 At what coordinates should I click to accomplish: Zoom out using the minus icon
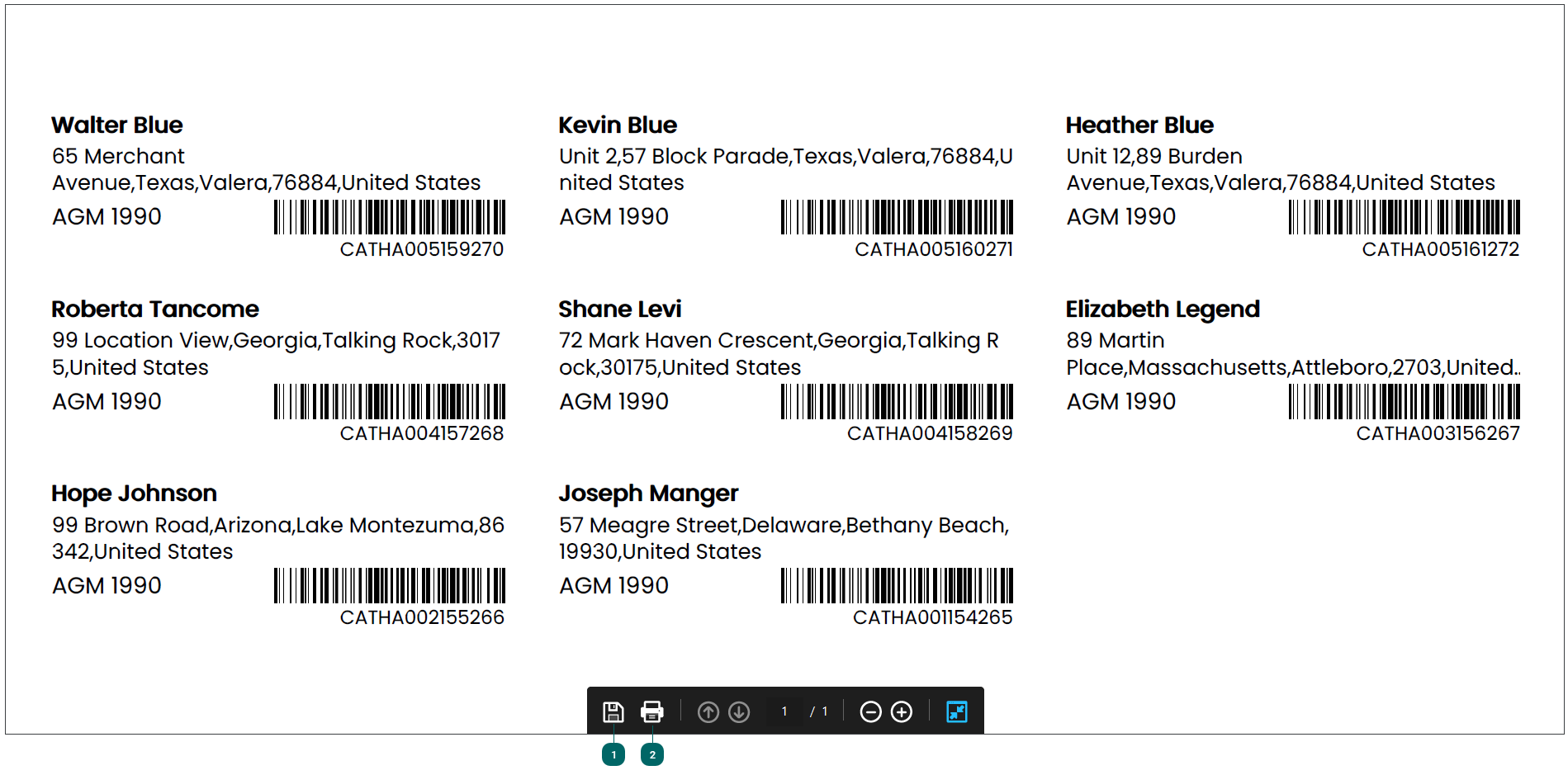pyautogui.click(x=871, y=711)
